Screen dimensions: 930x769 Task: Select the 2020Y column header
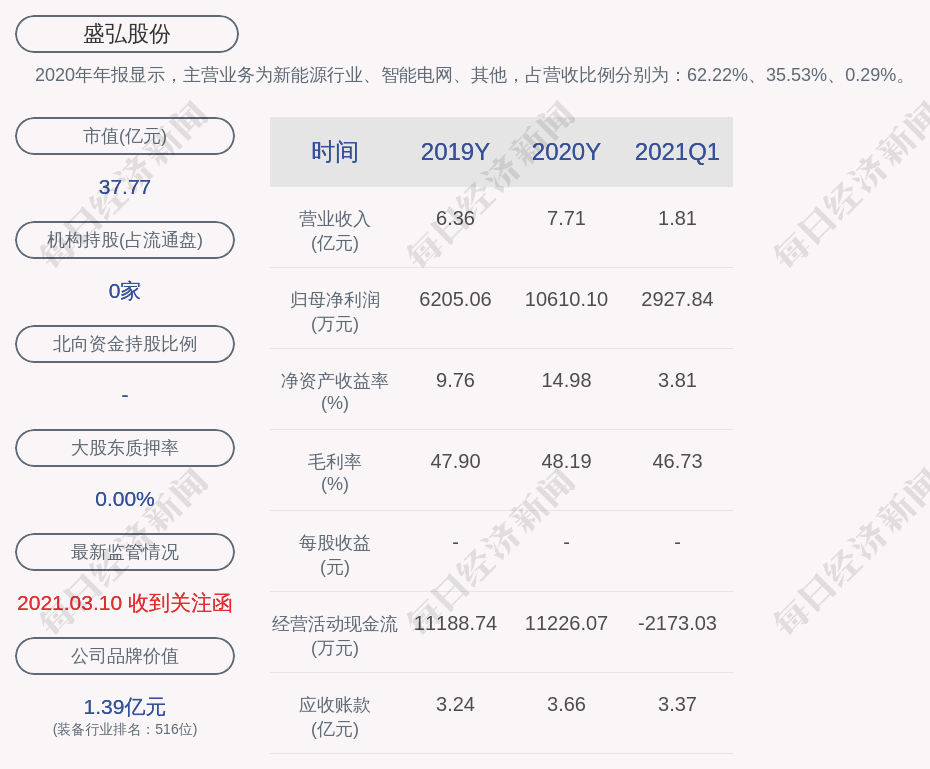coord(566,152)
